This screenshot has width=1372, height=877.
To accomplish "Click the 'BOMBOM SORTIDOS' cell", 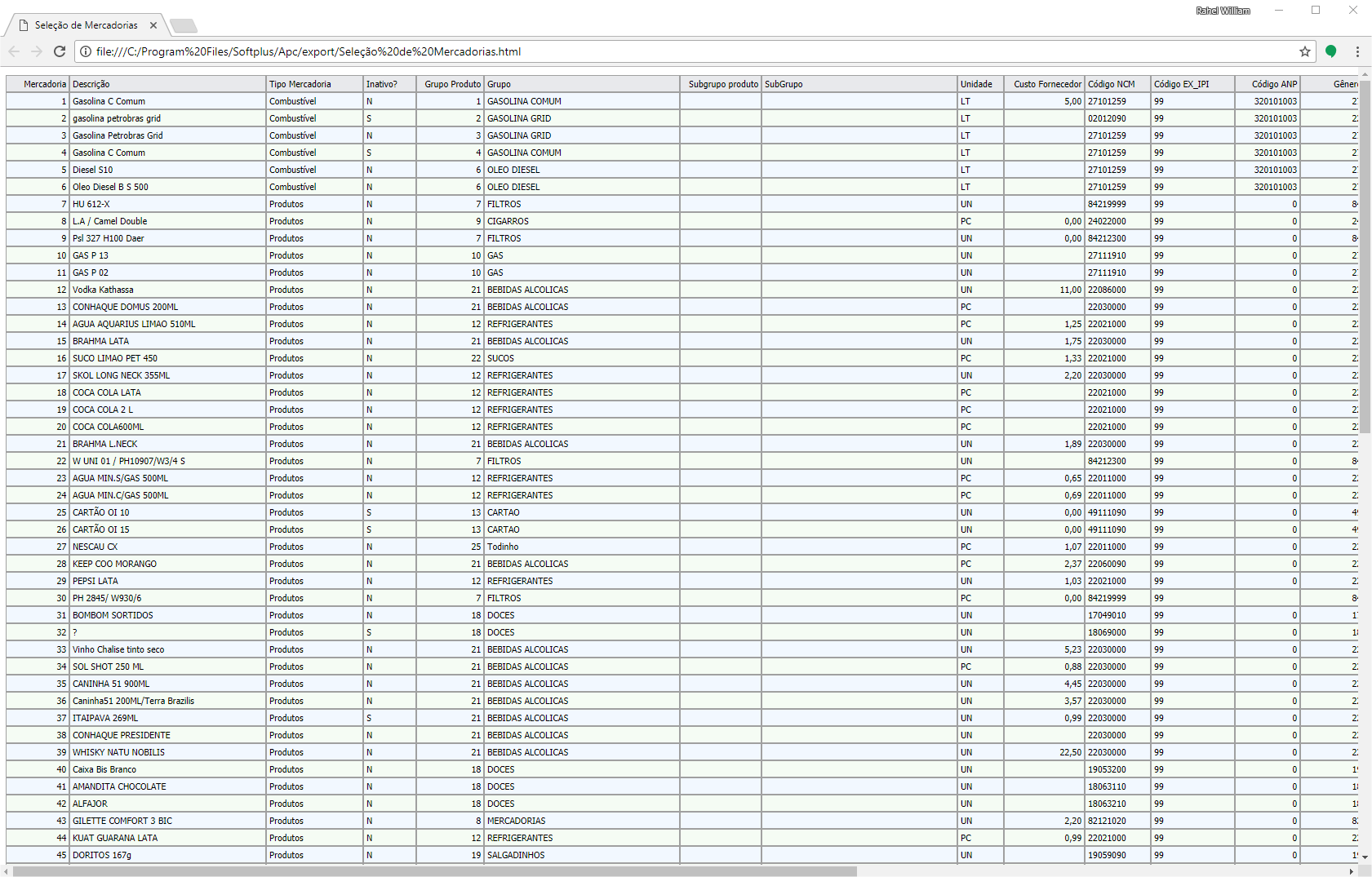I will click(168, 615).
